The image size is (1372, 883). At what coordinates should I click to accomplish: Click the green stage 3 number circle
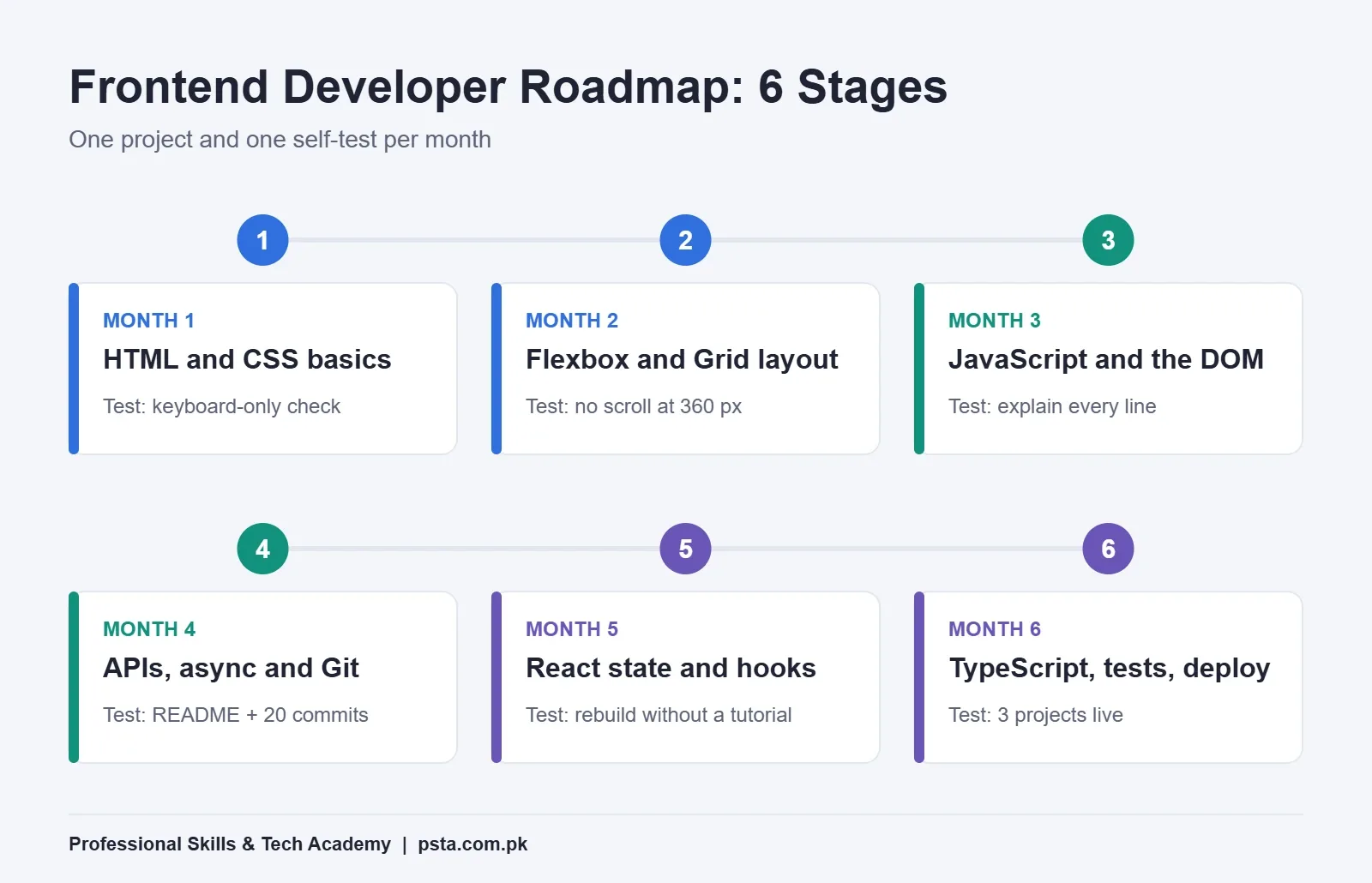(1108, 240)
